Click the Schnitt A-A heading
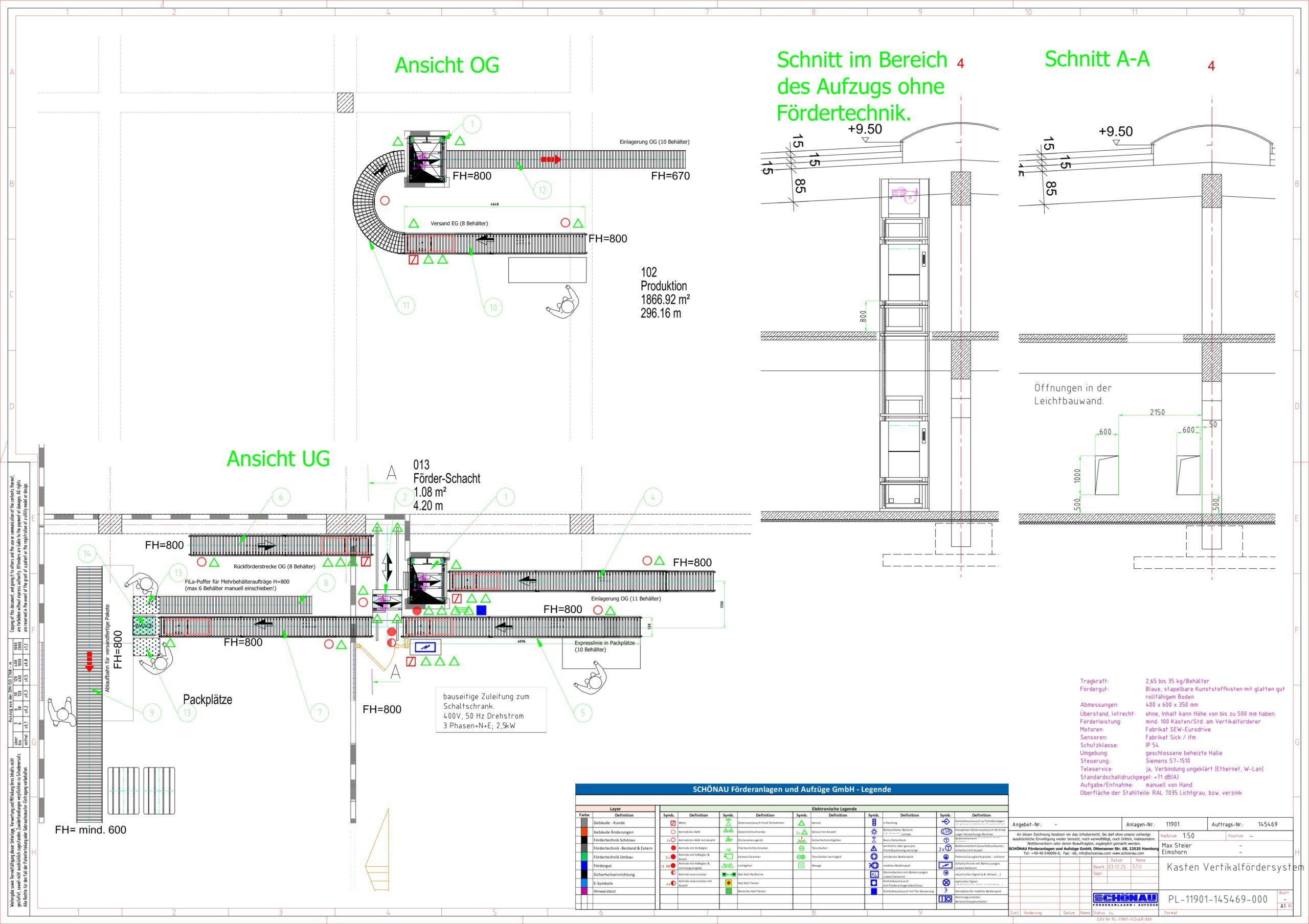1309x924 pixels. coord(1096,59)
